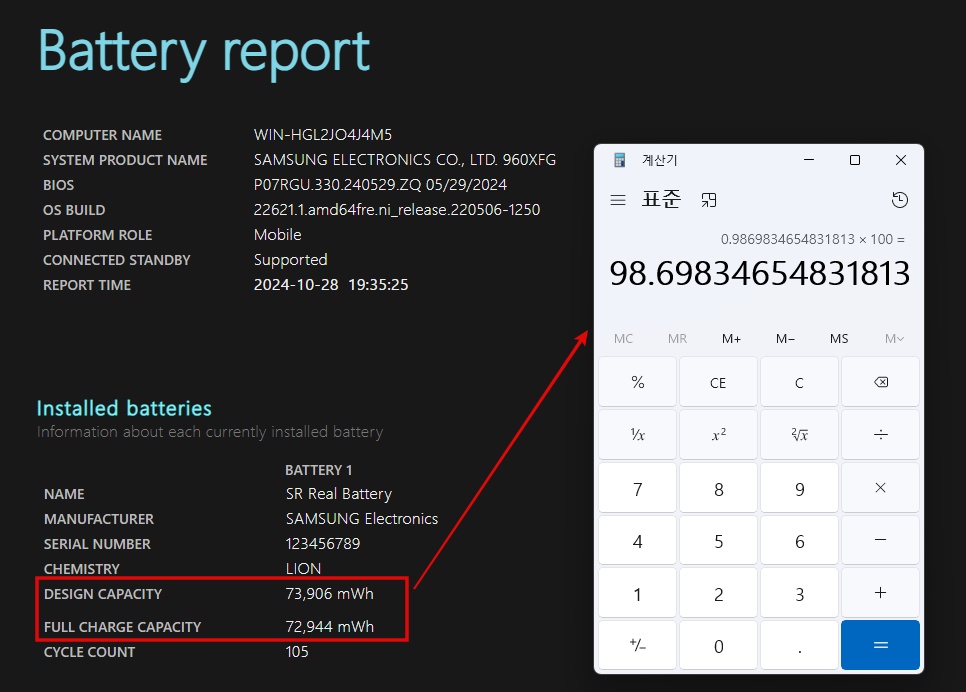Viewport: 966px width, 692px height.
Task: Open the M memory list dropdown
Action: [894, 338]
